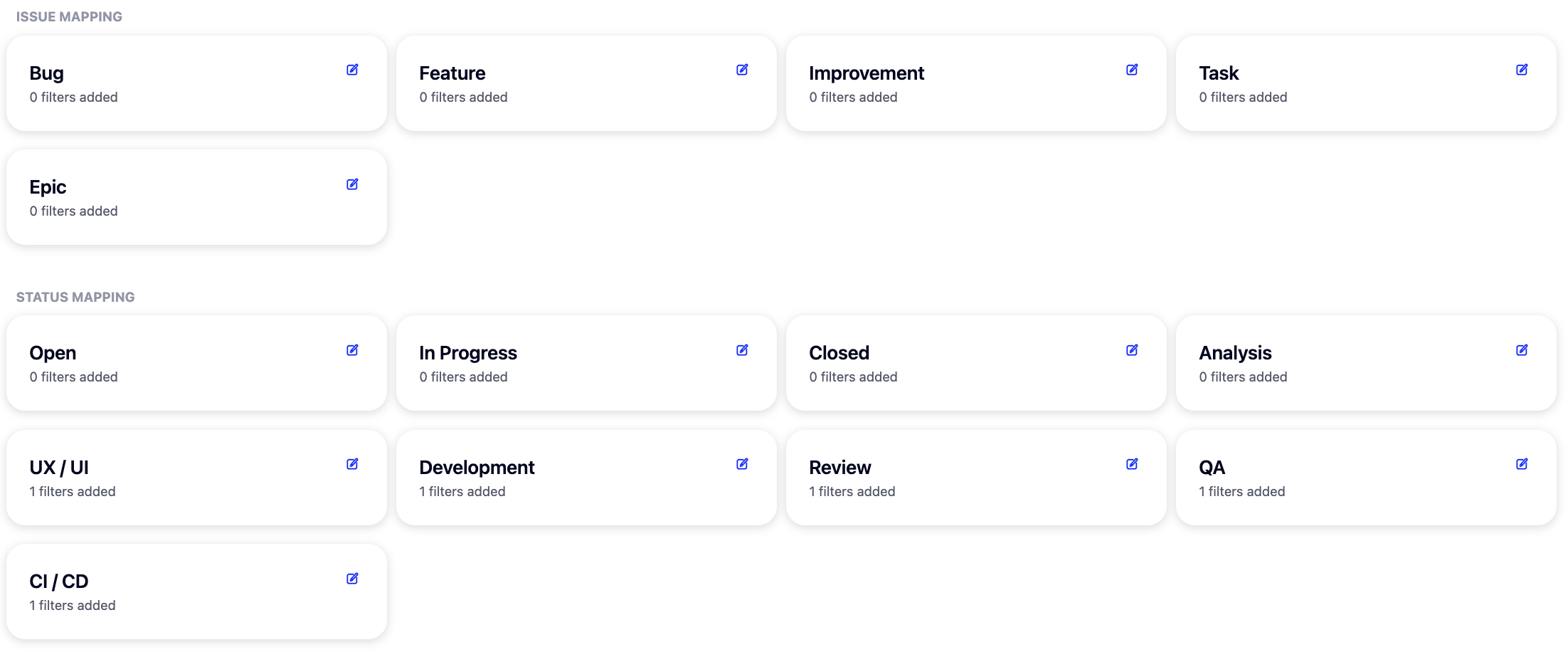Click the Review card heading
This screenshot has height=652, width=1568.
coord(839,468)
